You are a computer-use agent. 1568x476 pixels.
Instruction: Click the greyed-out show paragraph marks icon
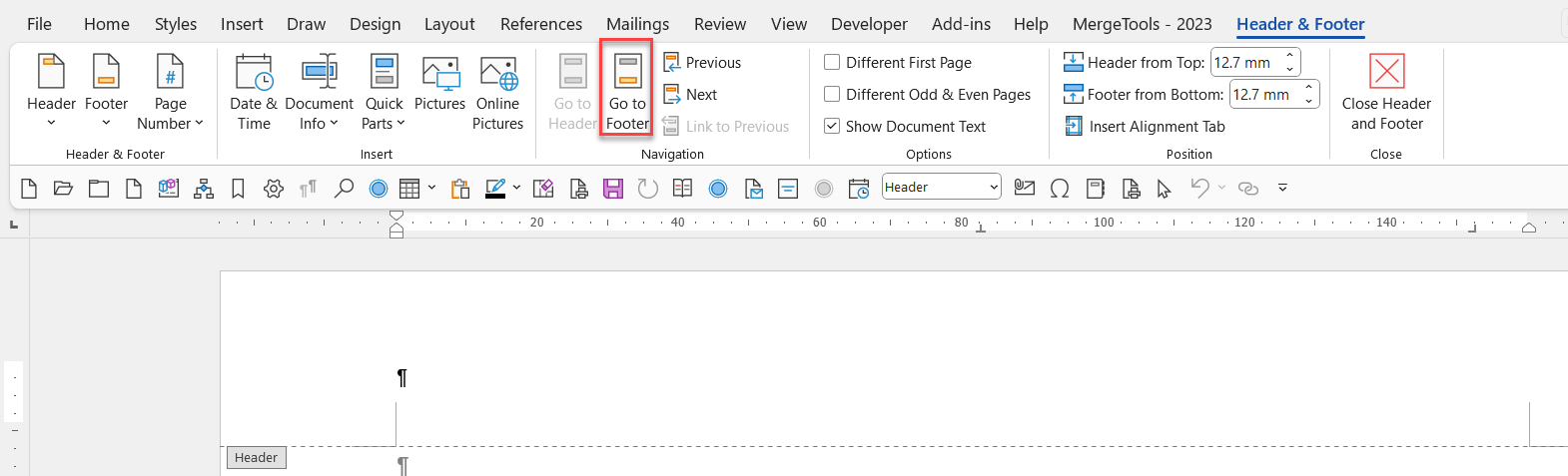308,188
